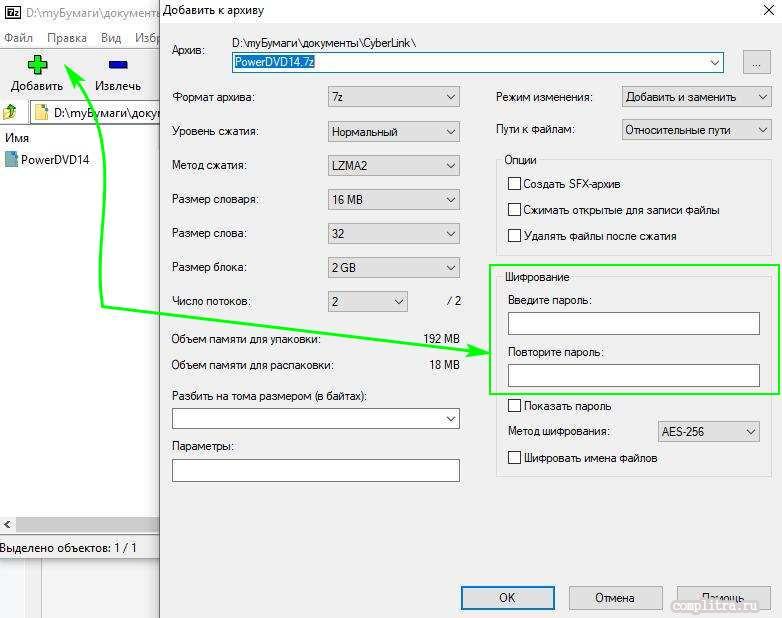Enable Создать SFX-архив checkbox

[x=514, y=184]
